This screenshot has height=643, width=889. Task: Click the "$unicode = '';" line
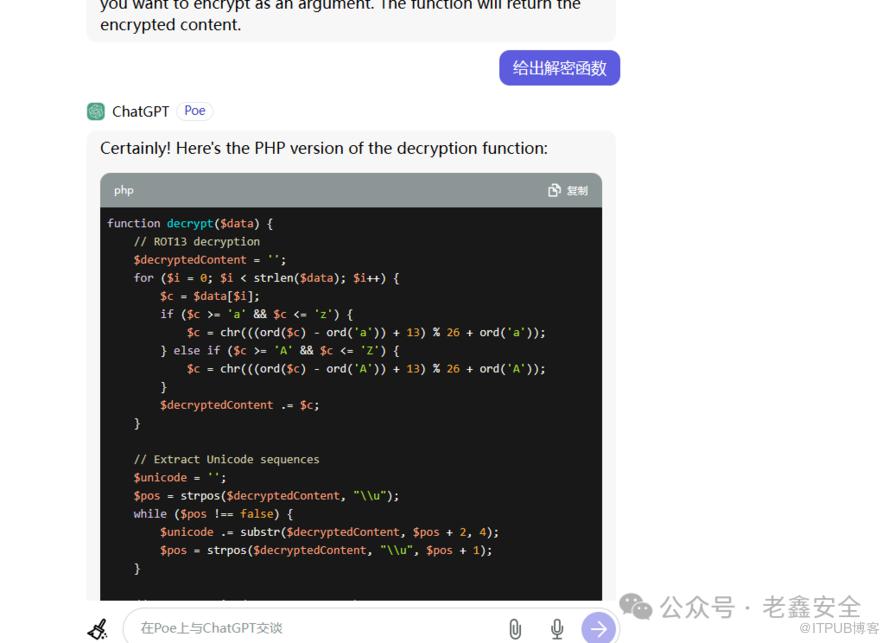click(x=180, y=477)
